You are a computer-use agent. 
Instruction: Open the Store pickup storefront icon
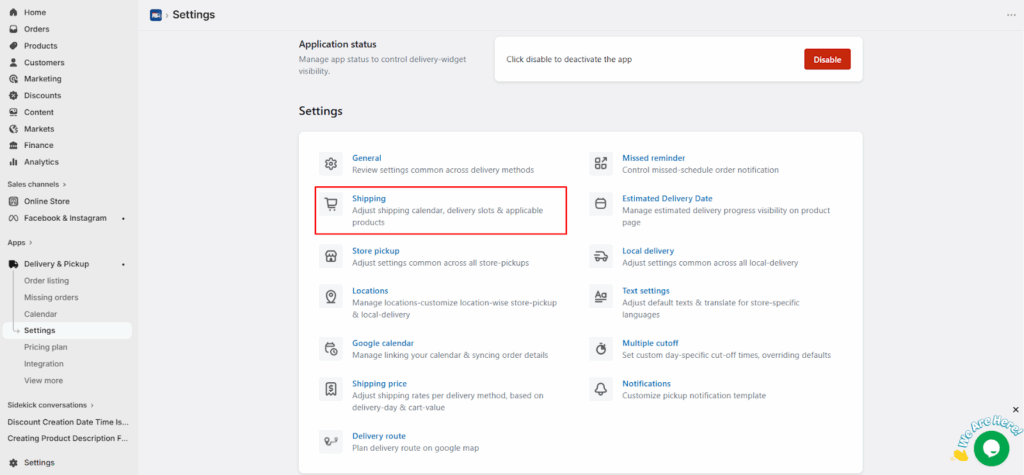pos(331,256)
